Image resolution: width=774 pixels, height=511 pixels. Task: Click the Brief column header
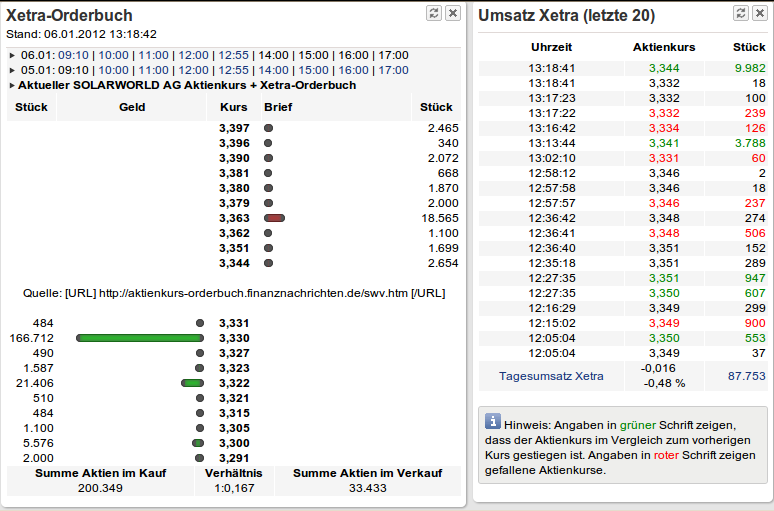(278, 107)
